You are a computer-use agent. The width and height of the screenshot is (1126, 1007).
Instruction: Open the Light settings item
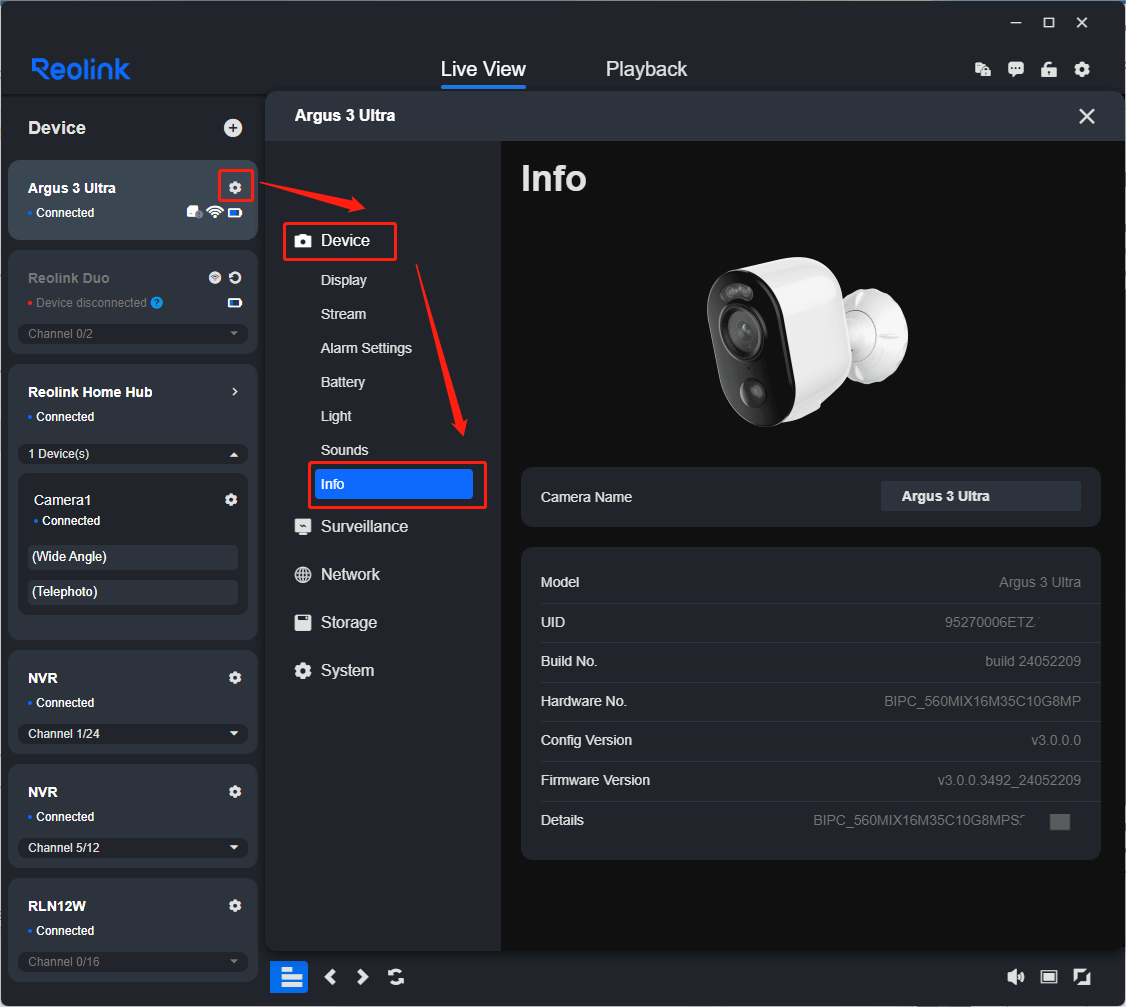tap(336, 416)
